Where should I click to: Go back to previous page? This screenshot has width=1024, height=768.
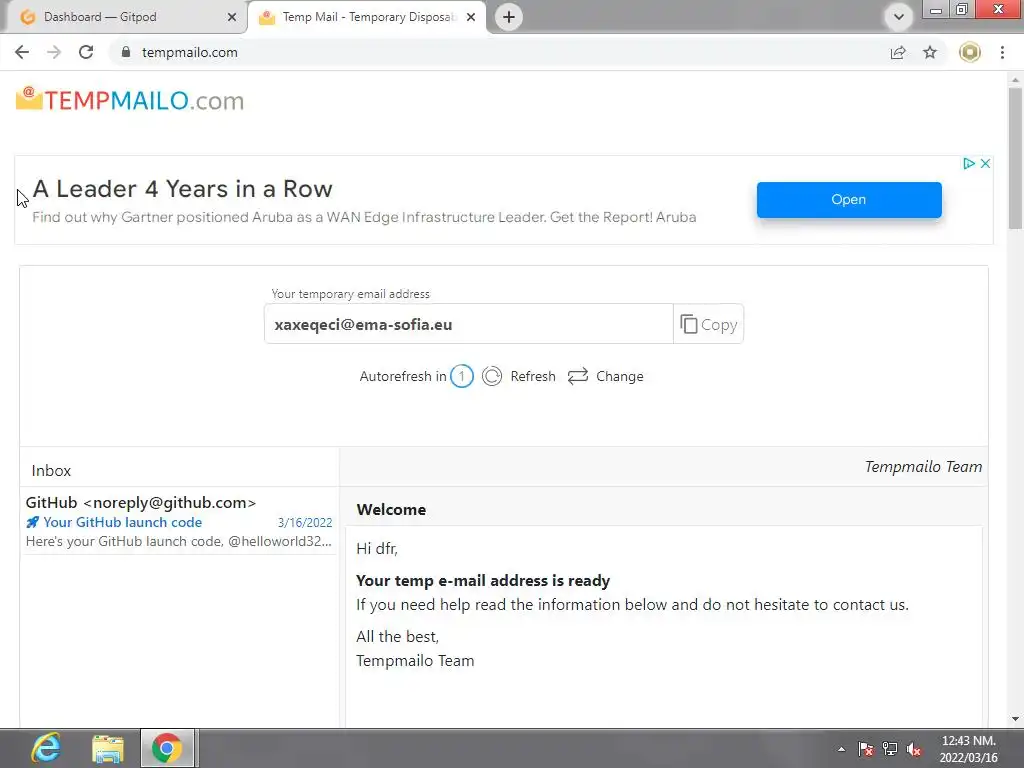tap(22, 52)
